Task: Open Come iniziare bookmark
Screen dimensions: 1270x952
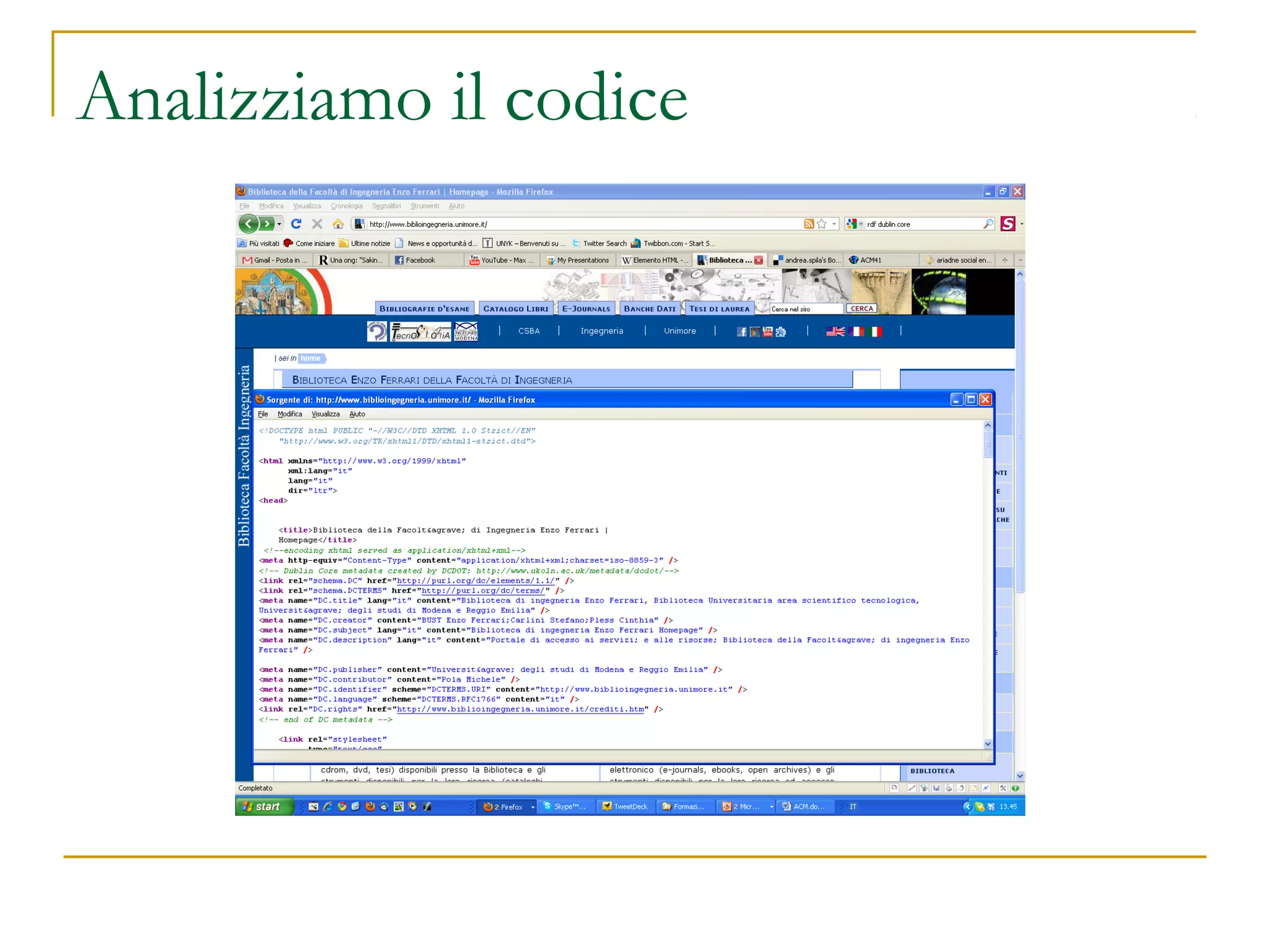Action: [309, 243]
